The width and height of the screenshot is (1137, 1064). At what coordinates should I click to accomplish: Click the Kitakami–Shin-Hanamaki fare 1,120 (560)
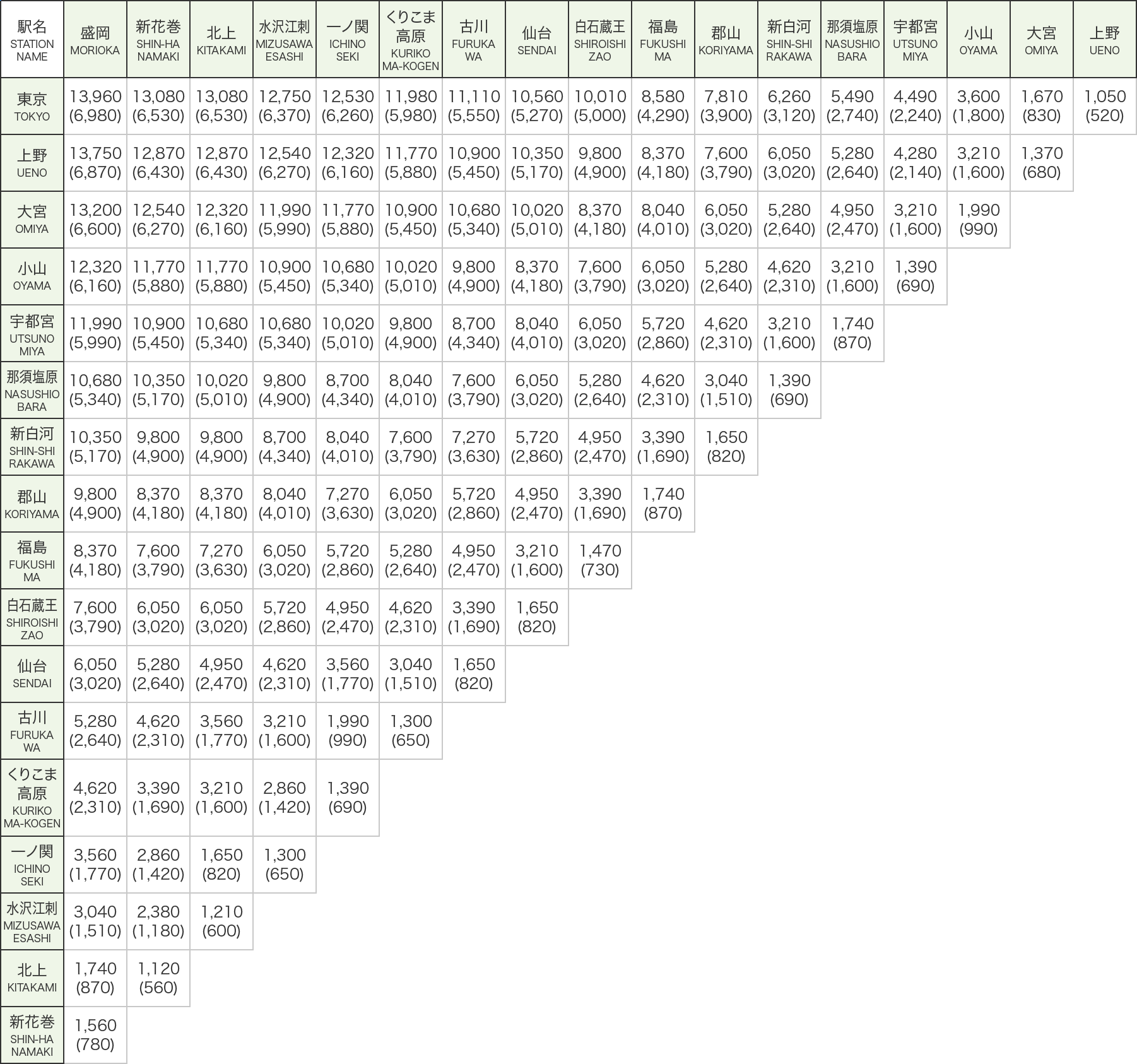pyautogui.click(x=158, y=978)
